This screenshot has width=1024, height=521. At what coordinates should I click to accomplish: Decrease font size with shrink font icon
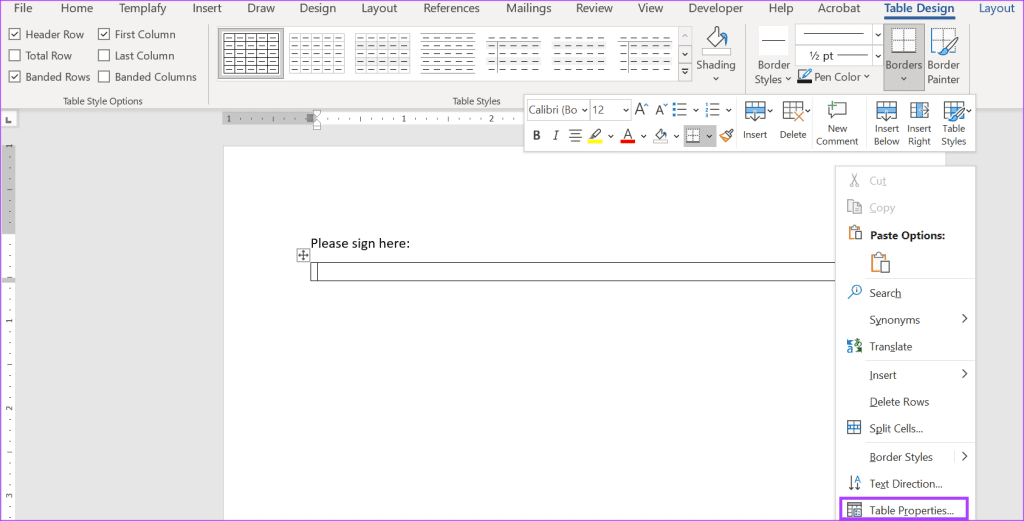pyautogui.click(x=662, y=109)
